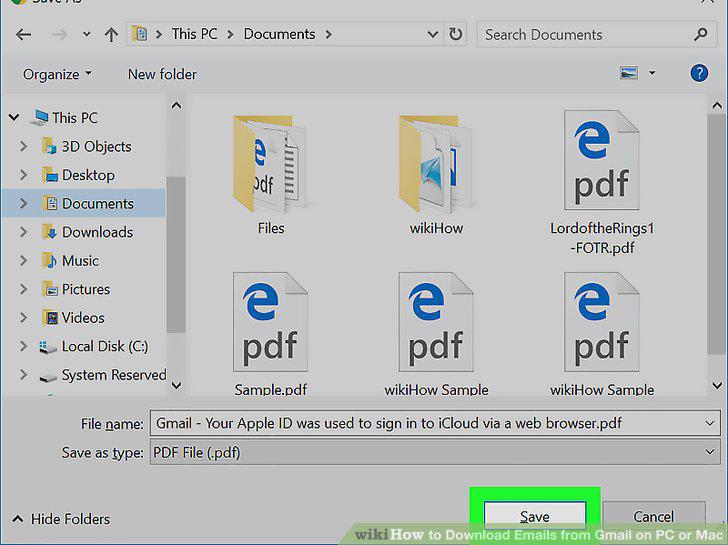Image resolution: width=728 pixels, height=545 pixels.
Task: Change the view layout icon
Action: coord(629,73)
